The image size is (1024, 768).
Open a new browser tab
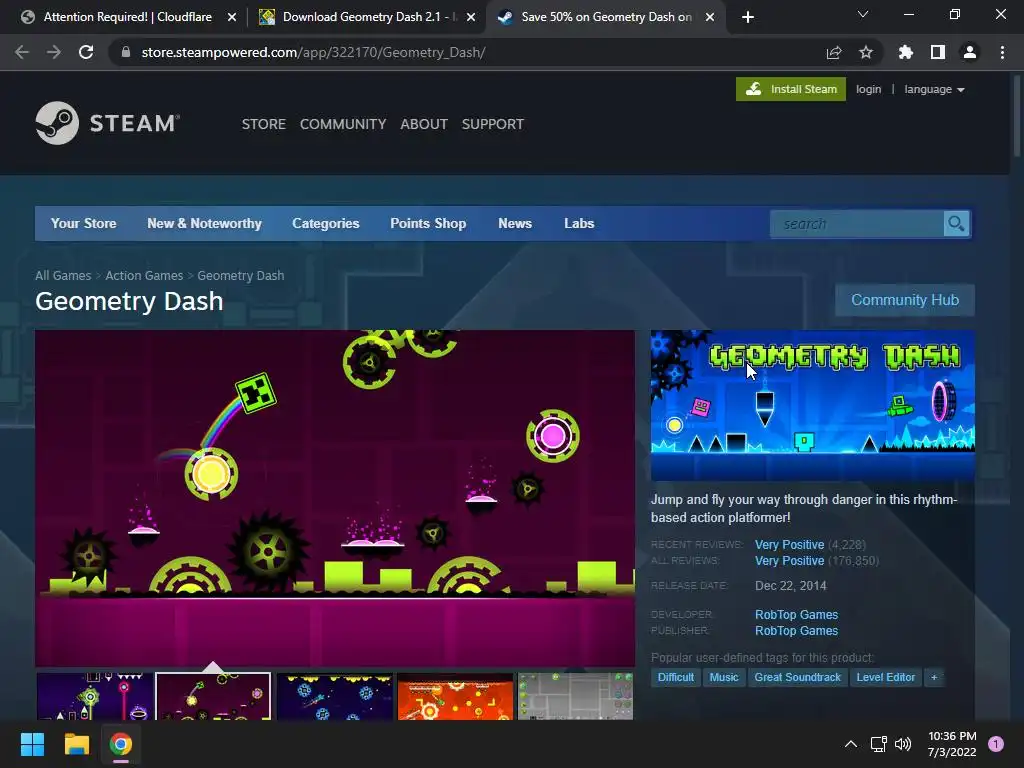748,17
